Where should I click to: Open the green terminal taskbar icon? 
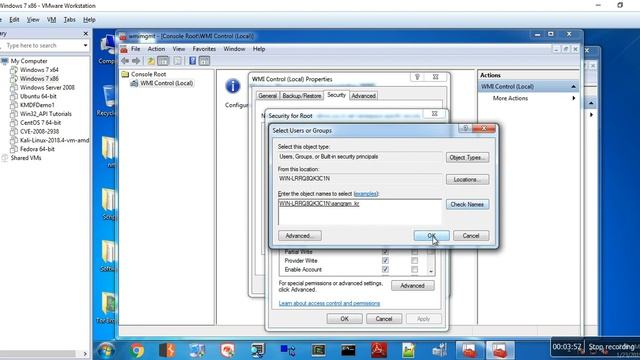point(318,350)
